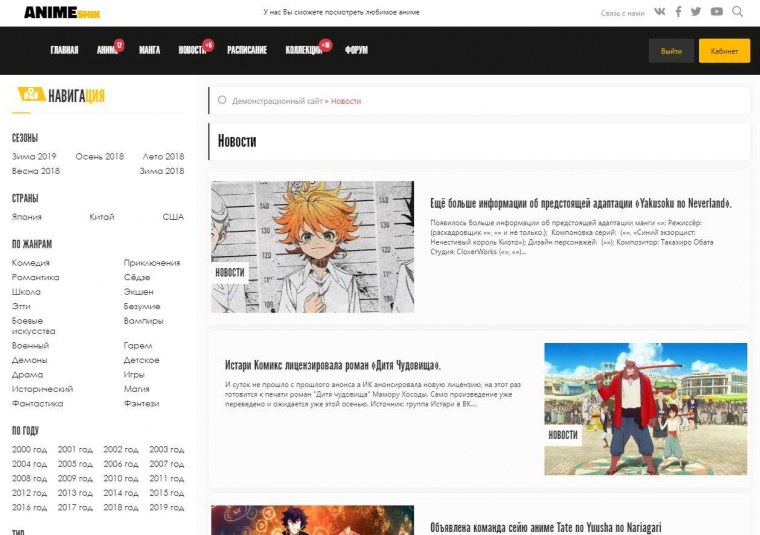Open the Форум menu item
760x535 pixels.
pyautogui.click(x=356, y=50)
